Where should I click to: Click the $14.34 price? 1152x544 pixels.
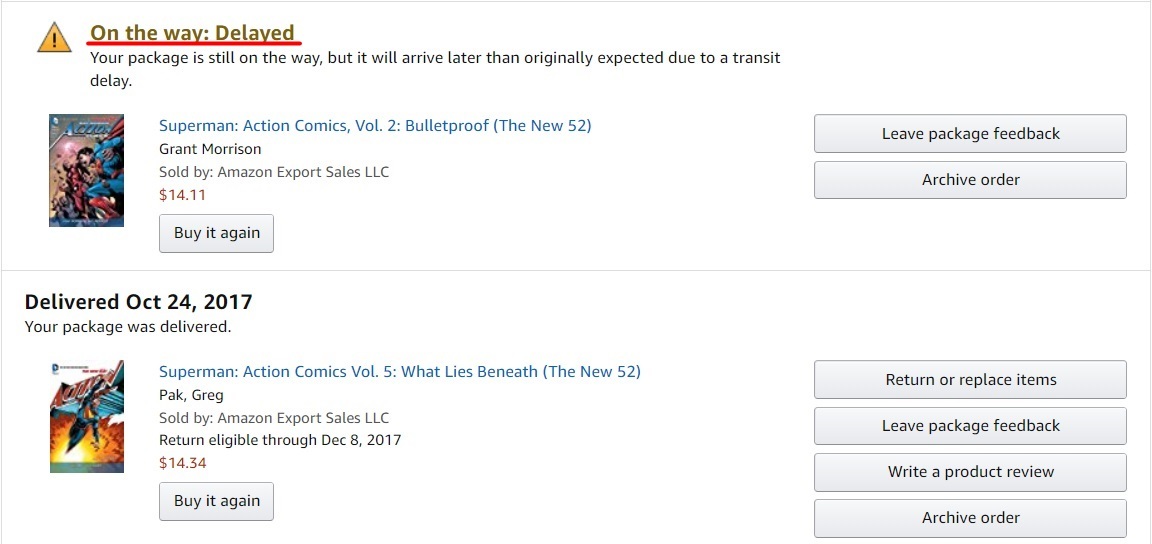[182, 463]
